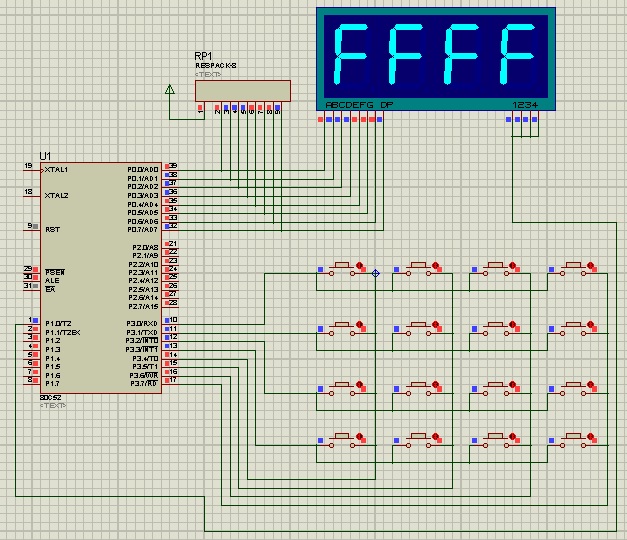Click the P1.0/T2 pin label
This screenshot has width=627, height=540.
[58, 323]
